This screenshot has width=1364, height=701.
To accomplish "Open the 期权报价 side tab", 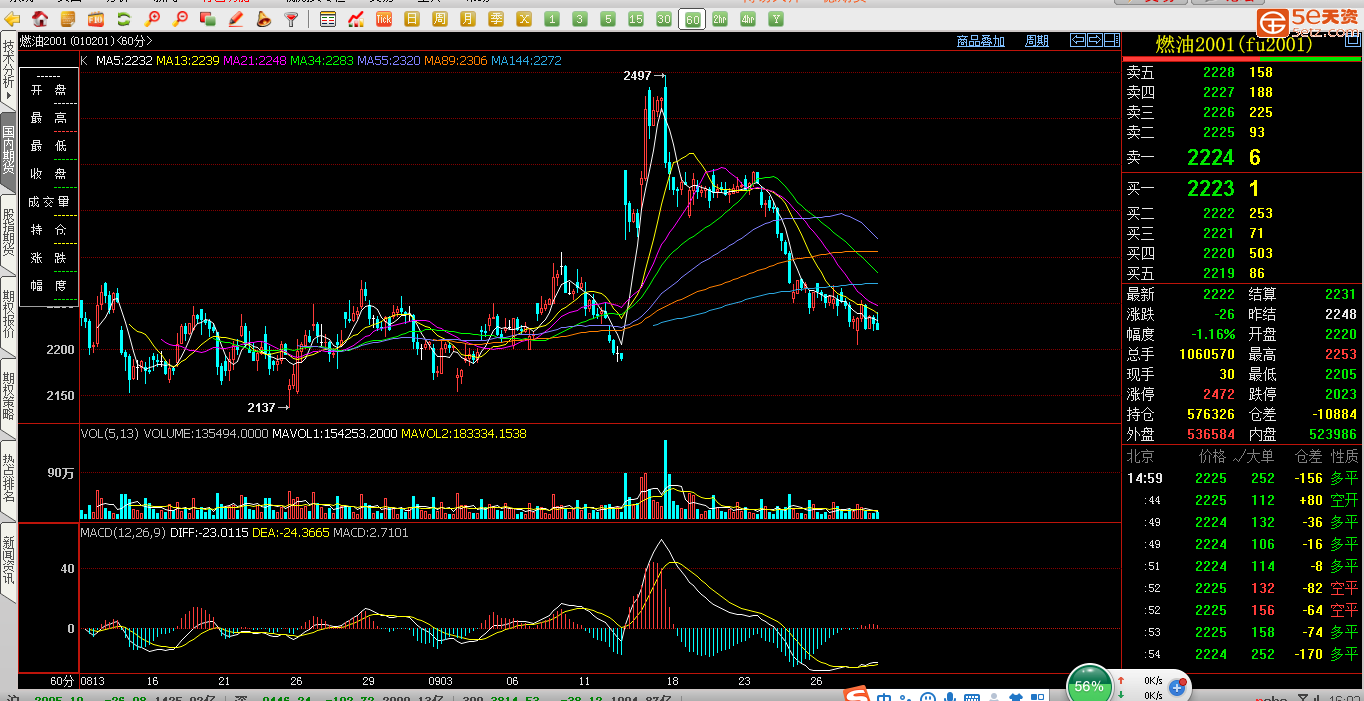I will click(8, 315).
